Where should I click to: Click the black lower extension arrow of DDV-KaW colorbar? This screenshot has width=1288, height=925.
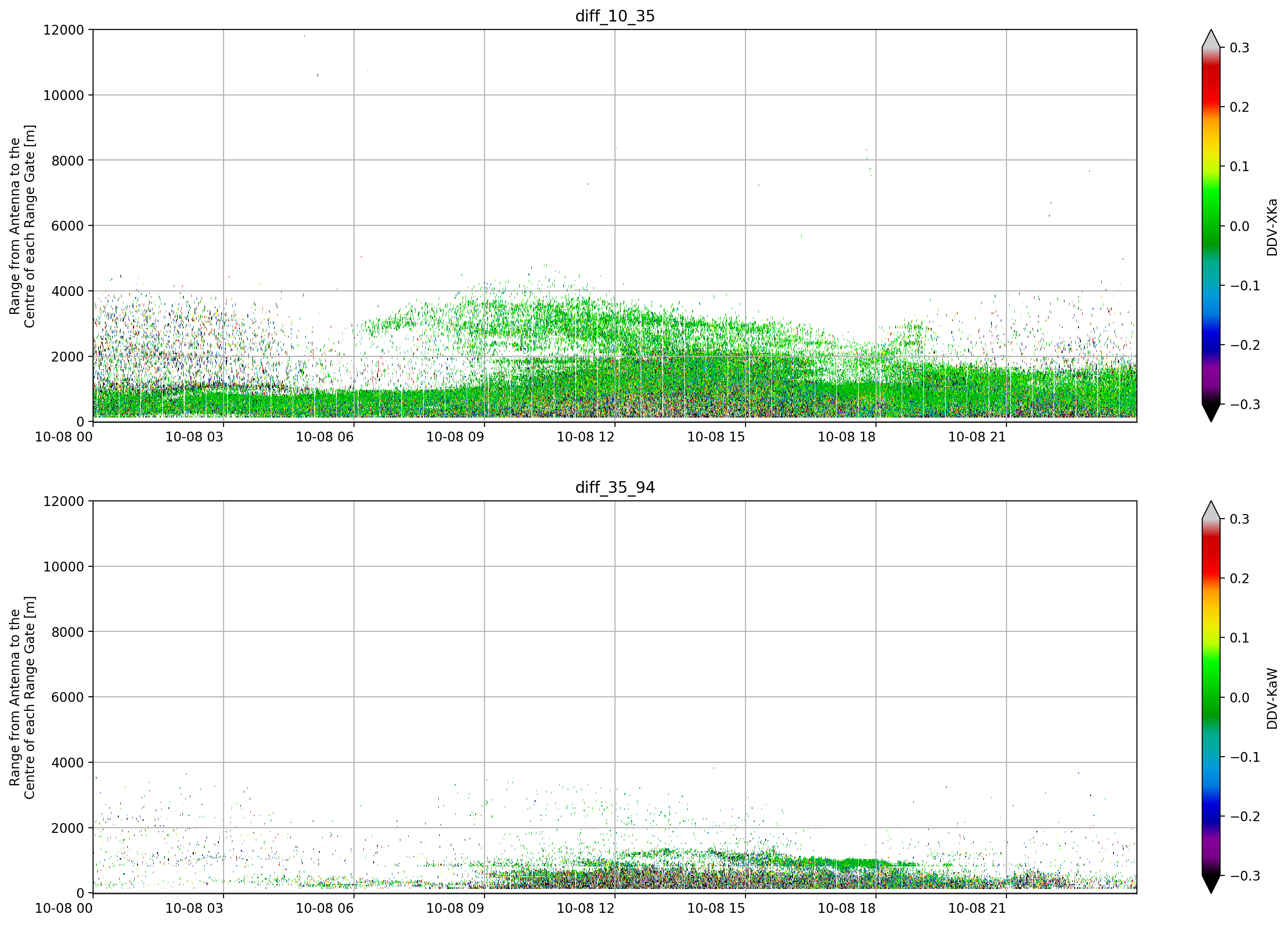[x=1211, y=883]
